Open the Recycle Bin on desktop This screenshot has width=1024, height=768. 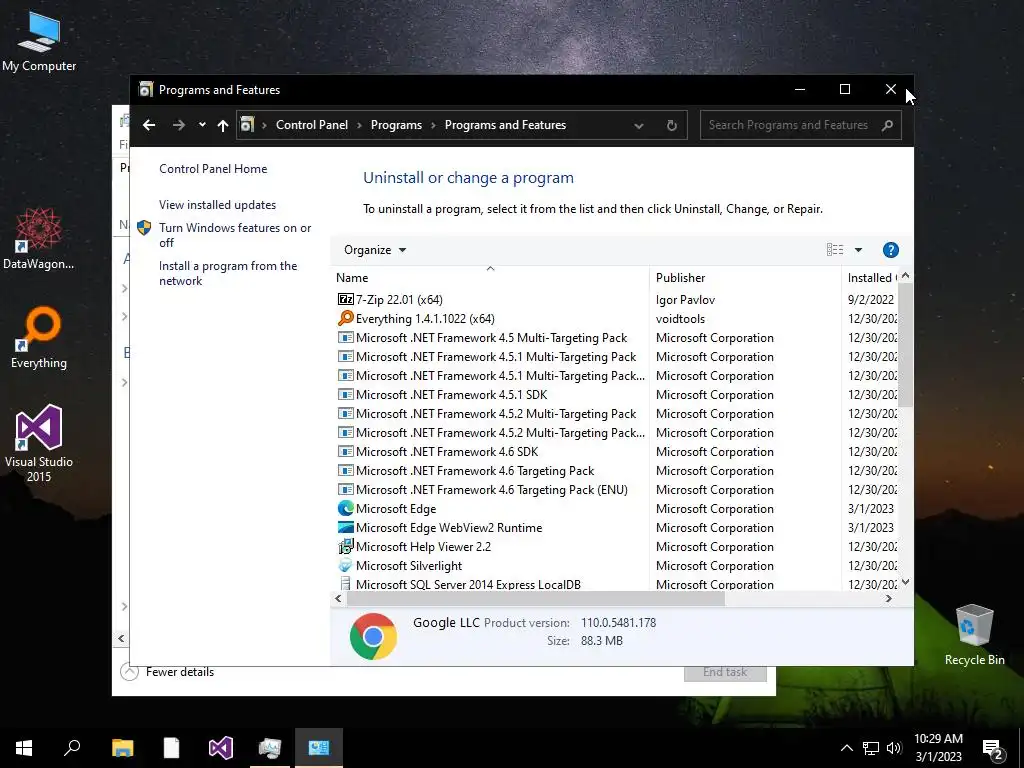(x=974, y=635)
